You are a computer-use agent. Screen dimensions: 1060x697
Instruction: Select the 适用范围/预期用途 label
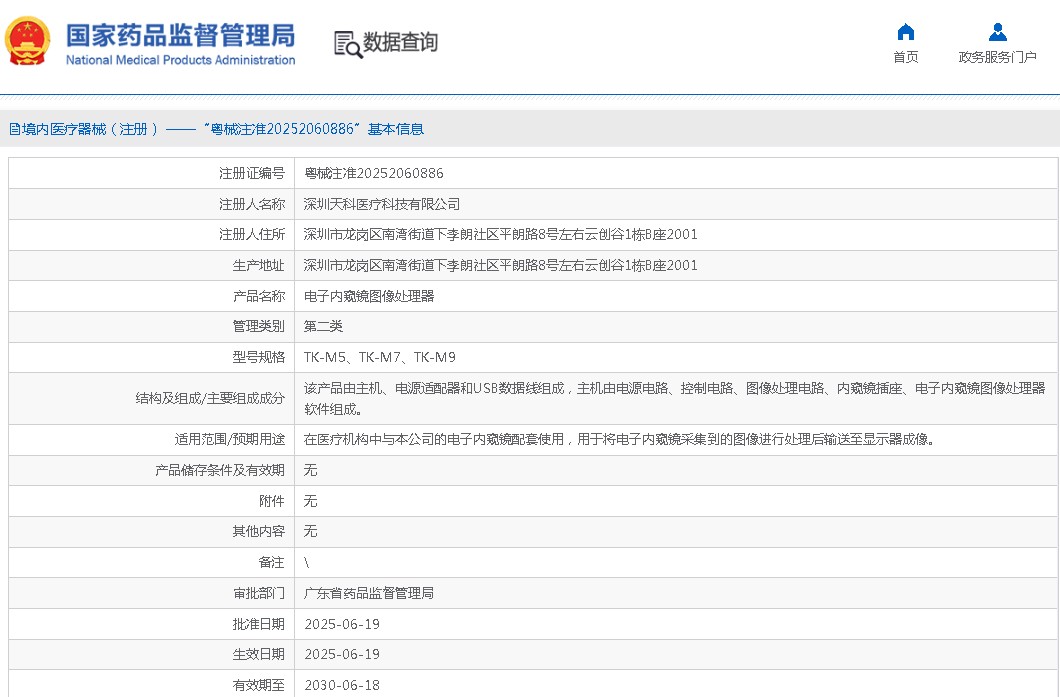(x=230, y=439)
